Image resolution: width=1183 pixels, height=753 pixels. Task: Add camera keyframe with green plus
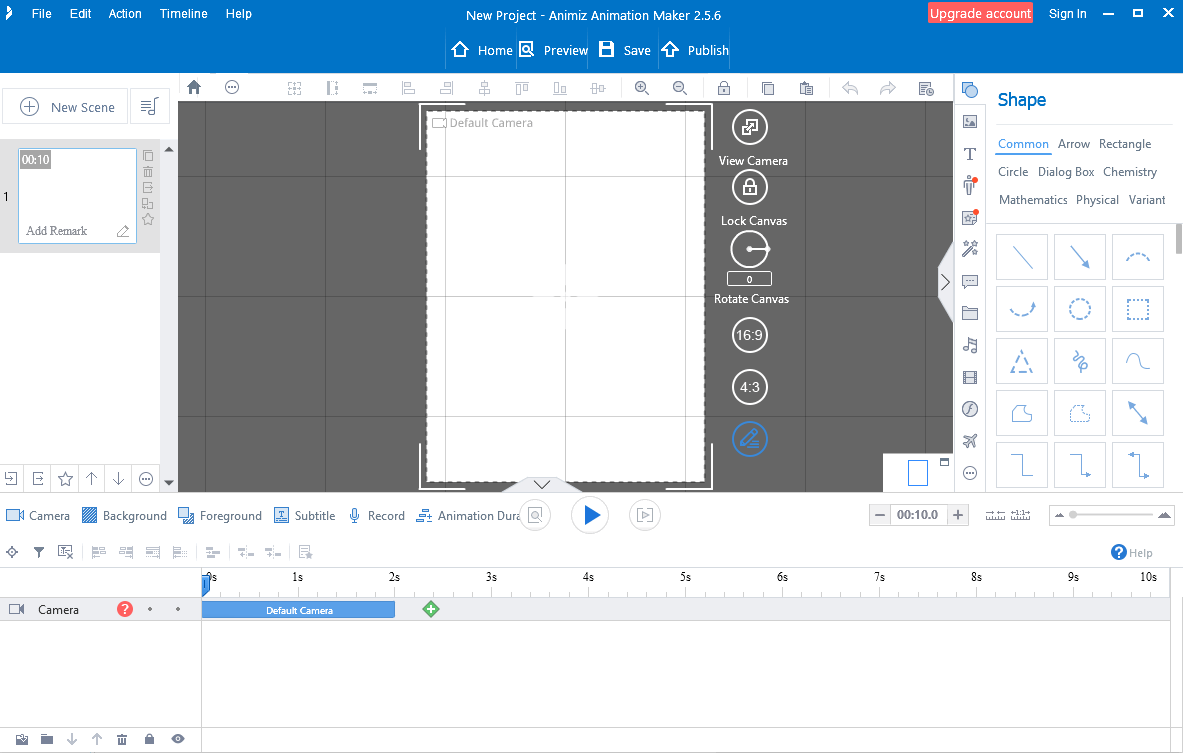[x=431, y=609]
